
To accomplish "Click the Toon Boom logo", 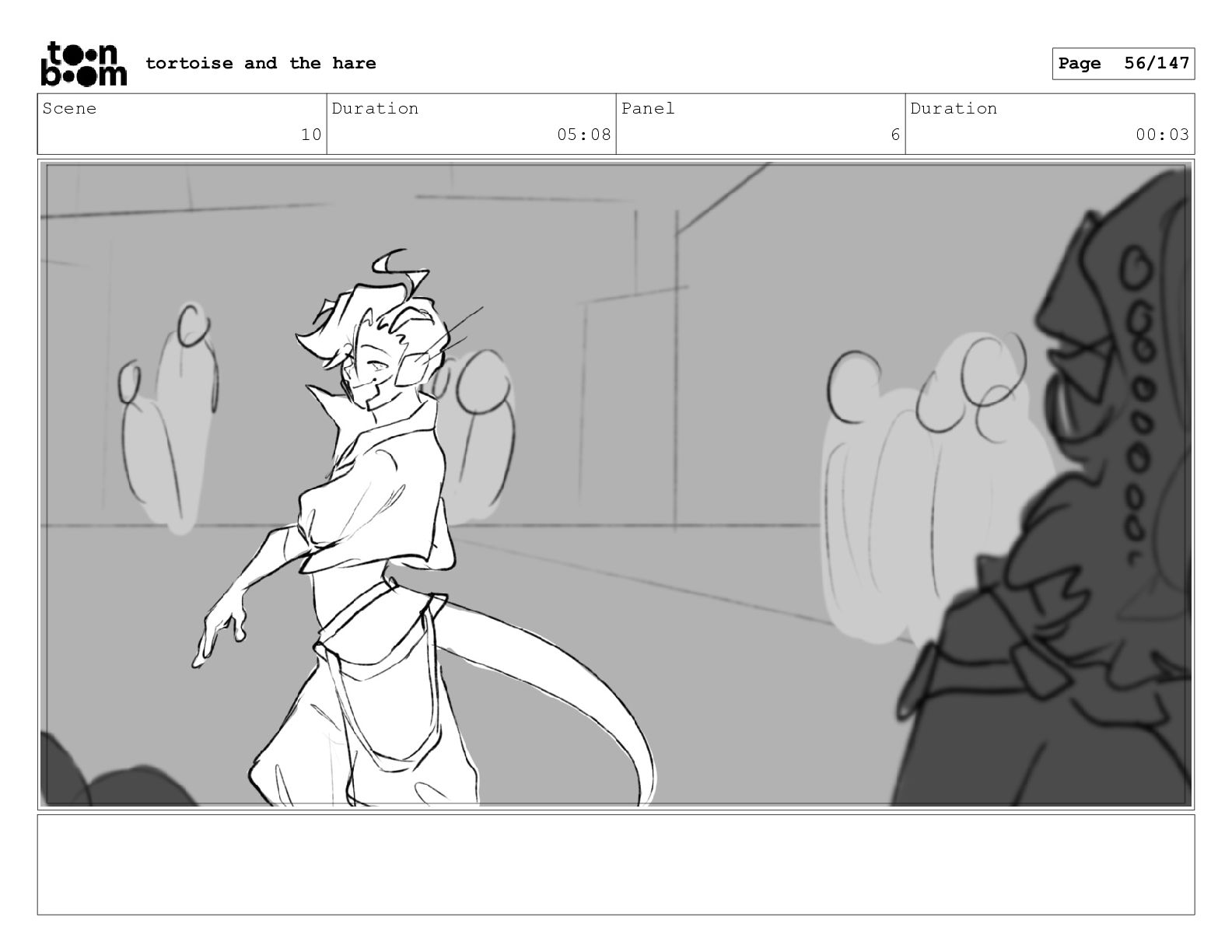I will click(x=83, y=63).
